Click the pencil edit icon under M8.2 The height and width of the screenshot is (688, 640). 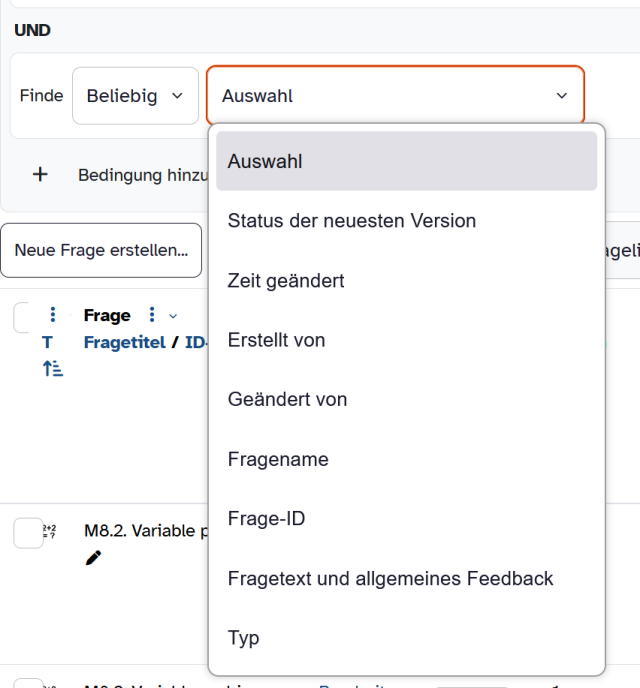[x=94, y=558]
